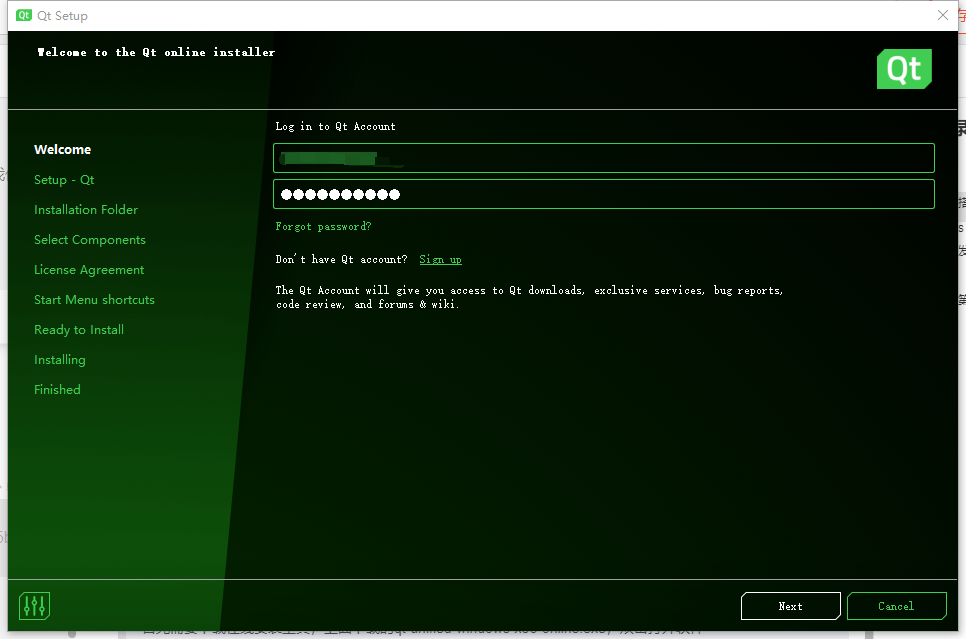The width and height of the screenshot is (966, 639).
Task: Select the Start Menu shortcuts step
Action: pos(94,299)
